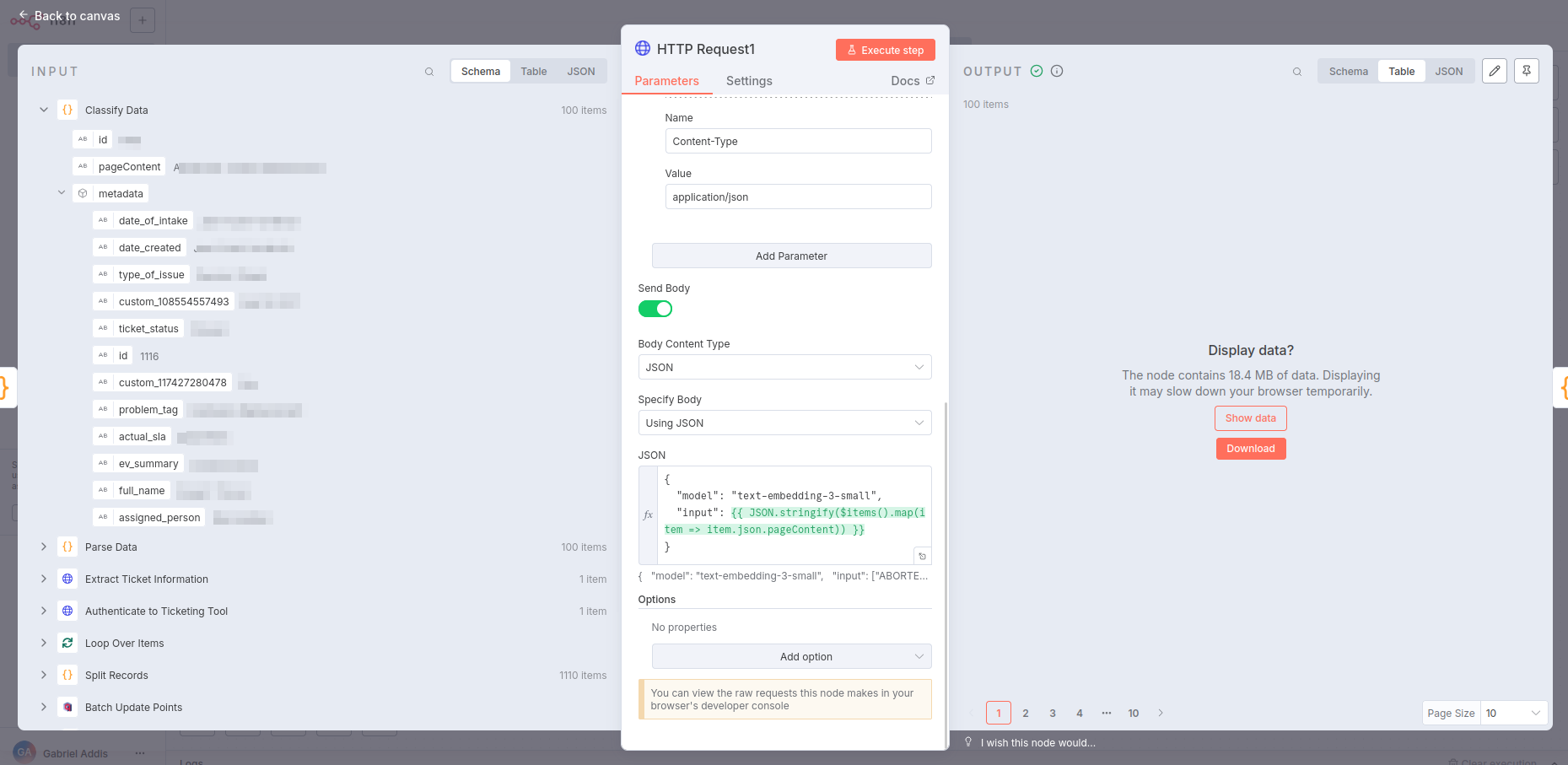Image resolution: width=1568 pixels, height=765 pixels.
Task: Expand Extract Ticket Information node
Action: (44, 579)
